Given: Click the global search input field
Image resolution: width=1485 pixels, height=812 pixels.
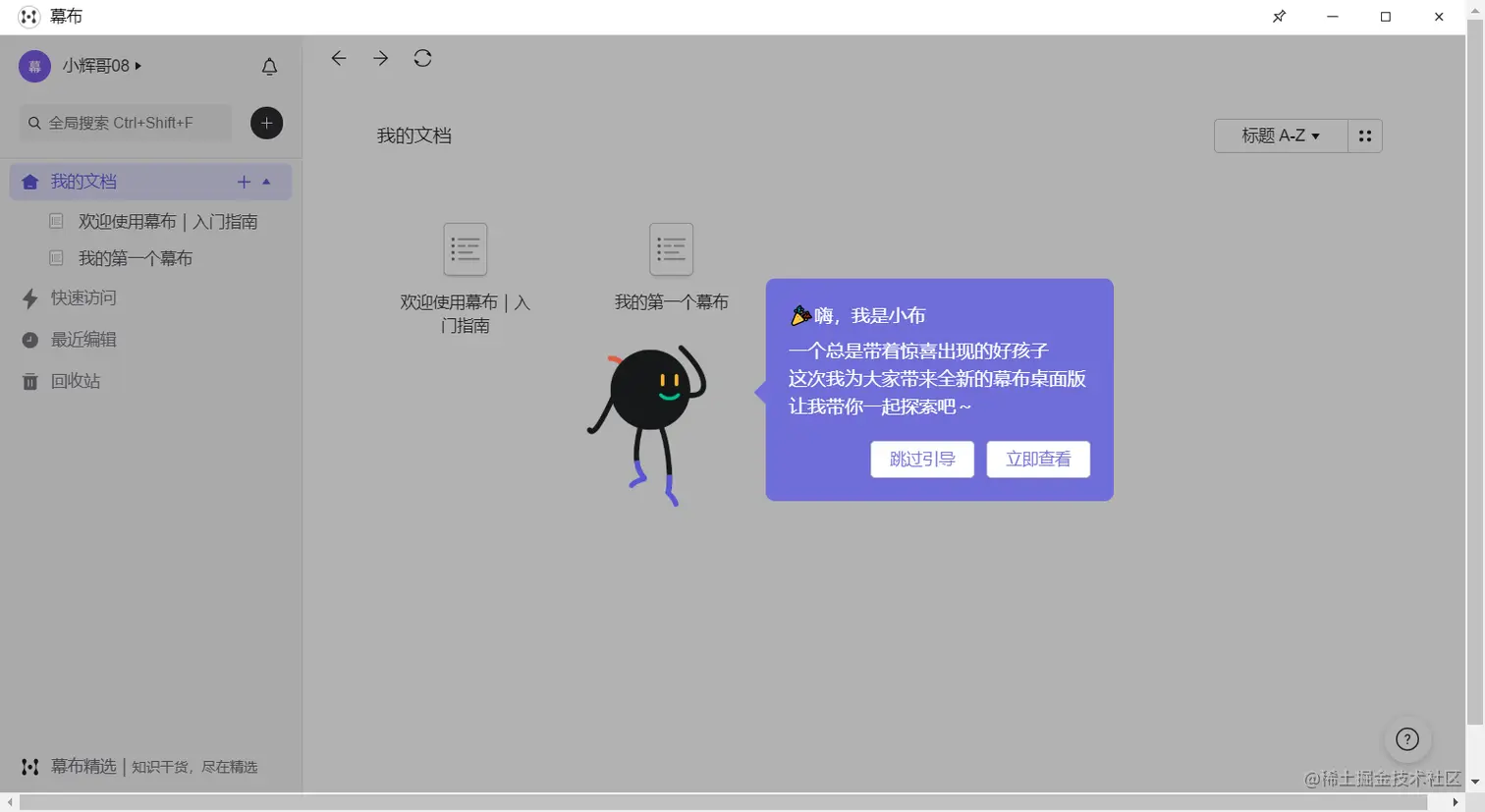Looking at the screenshot, I should 125,123.
